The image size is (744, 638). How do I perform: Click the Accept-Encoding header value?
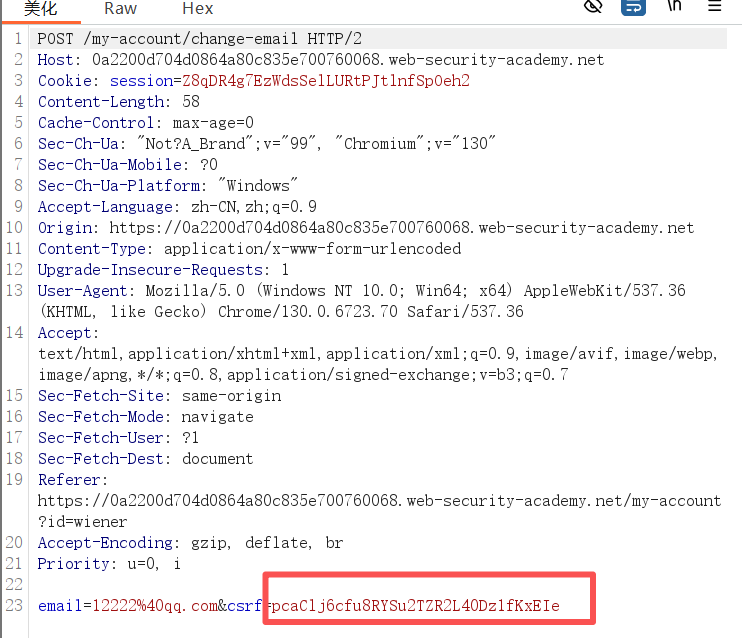pos(266,543)
